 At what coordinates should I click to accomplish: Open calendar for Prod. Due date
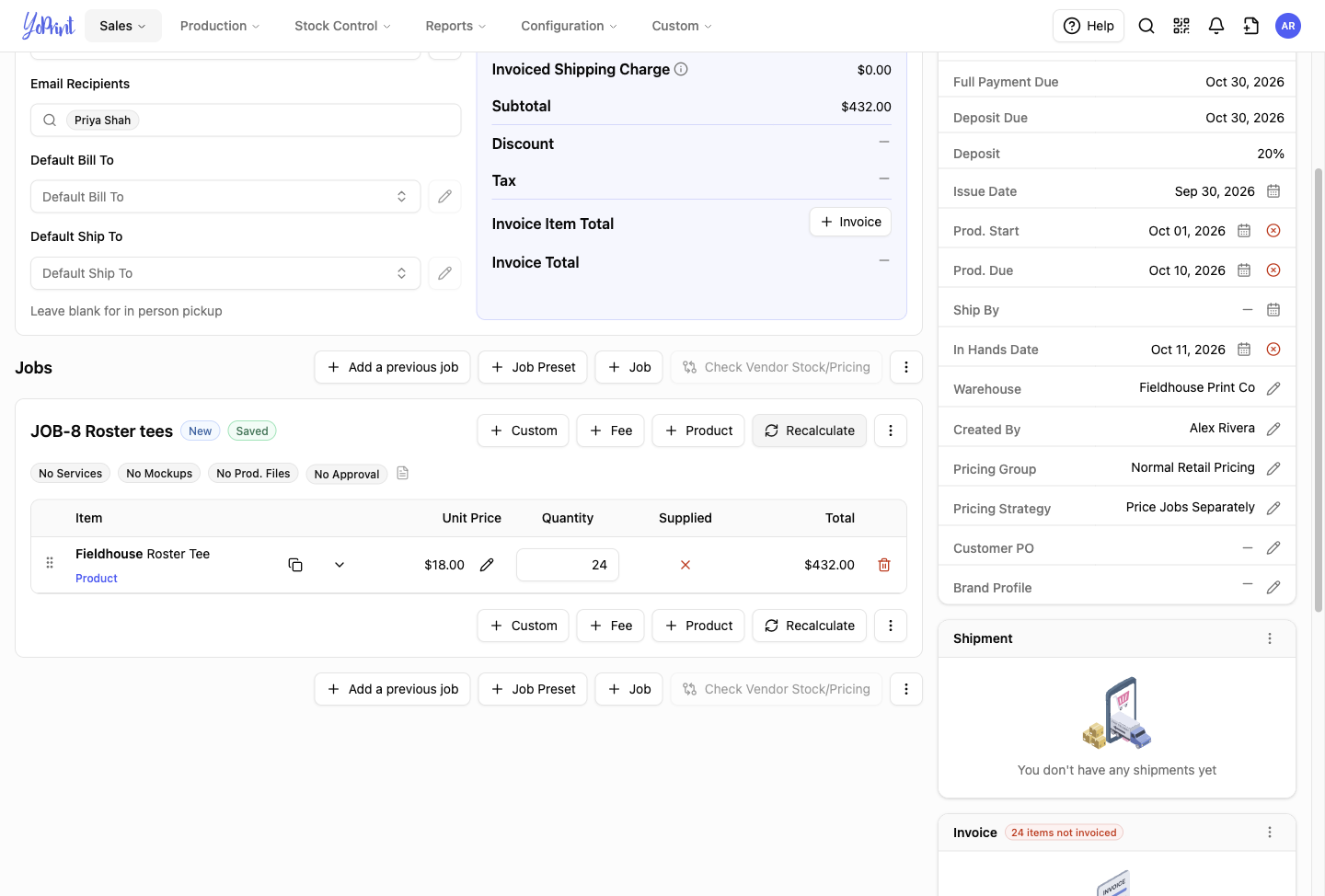coord(1244,270)
